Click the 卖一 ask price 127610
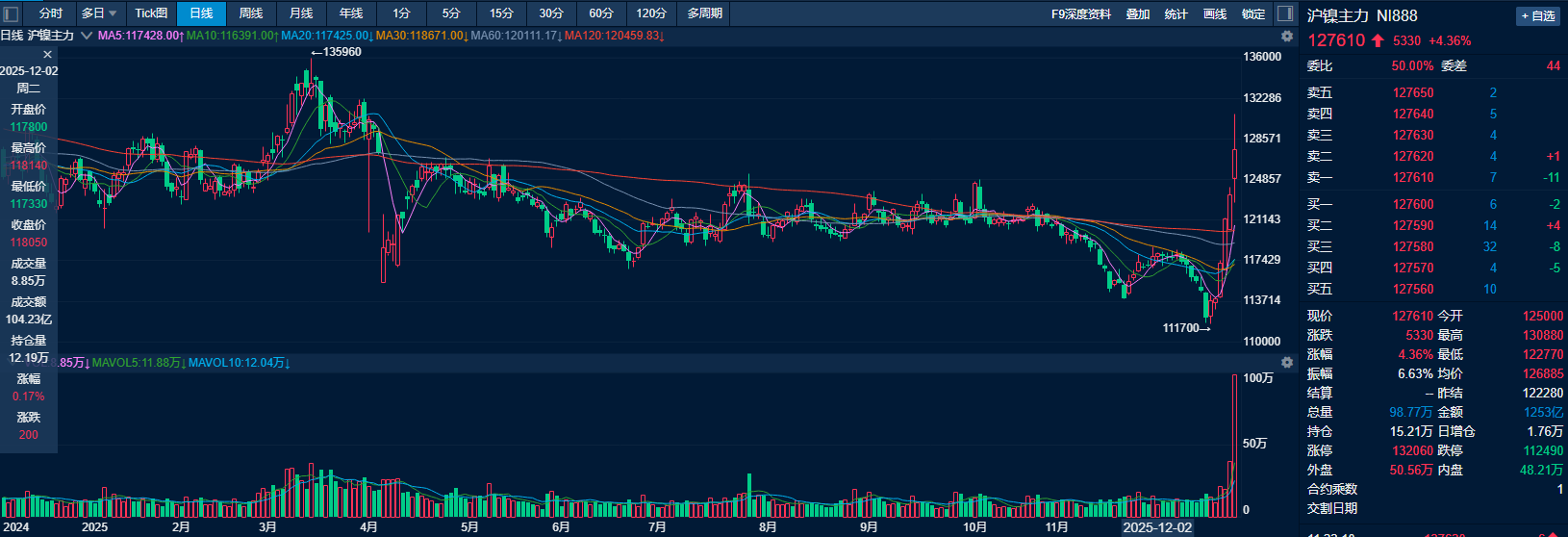Image resolution: width=1568 pixels, height=537 pixels. (1413, 178)
